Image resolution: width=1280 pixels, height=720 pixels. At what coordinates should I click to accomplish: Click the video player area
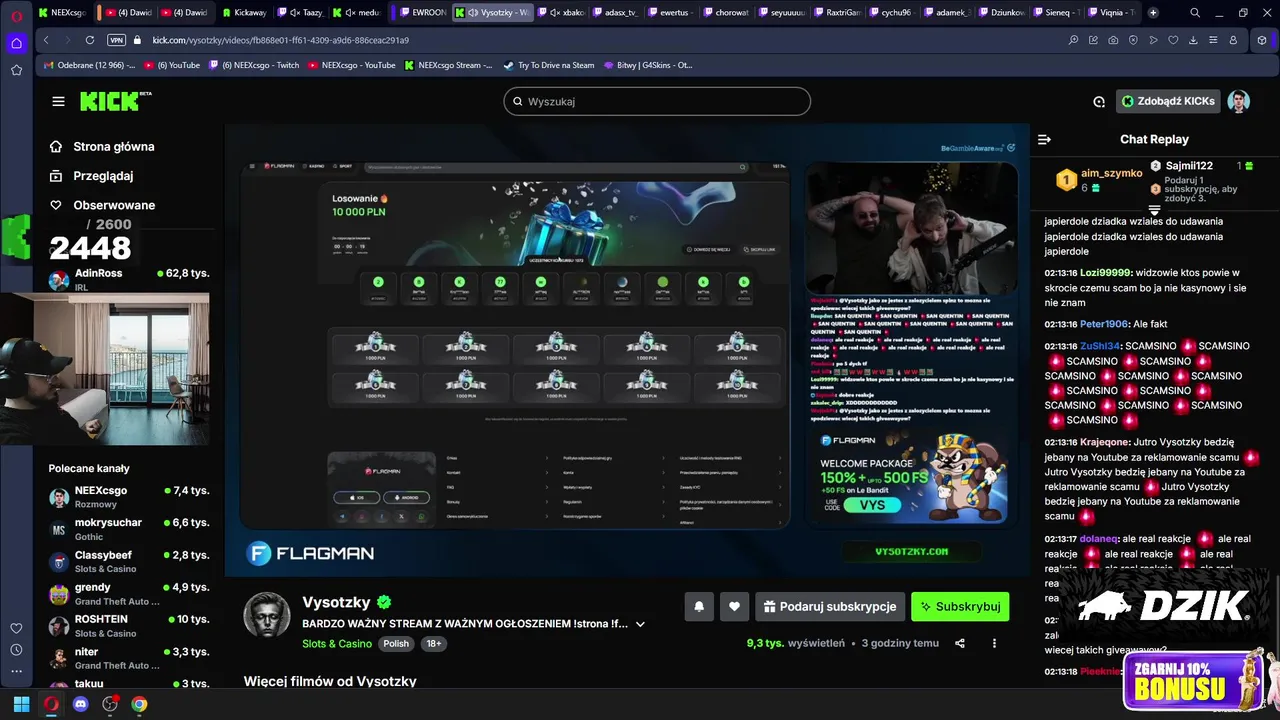tap(627, 350)
